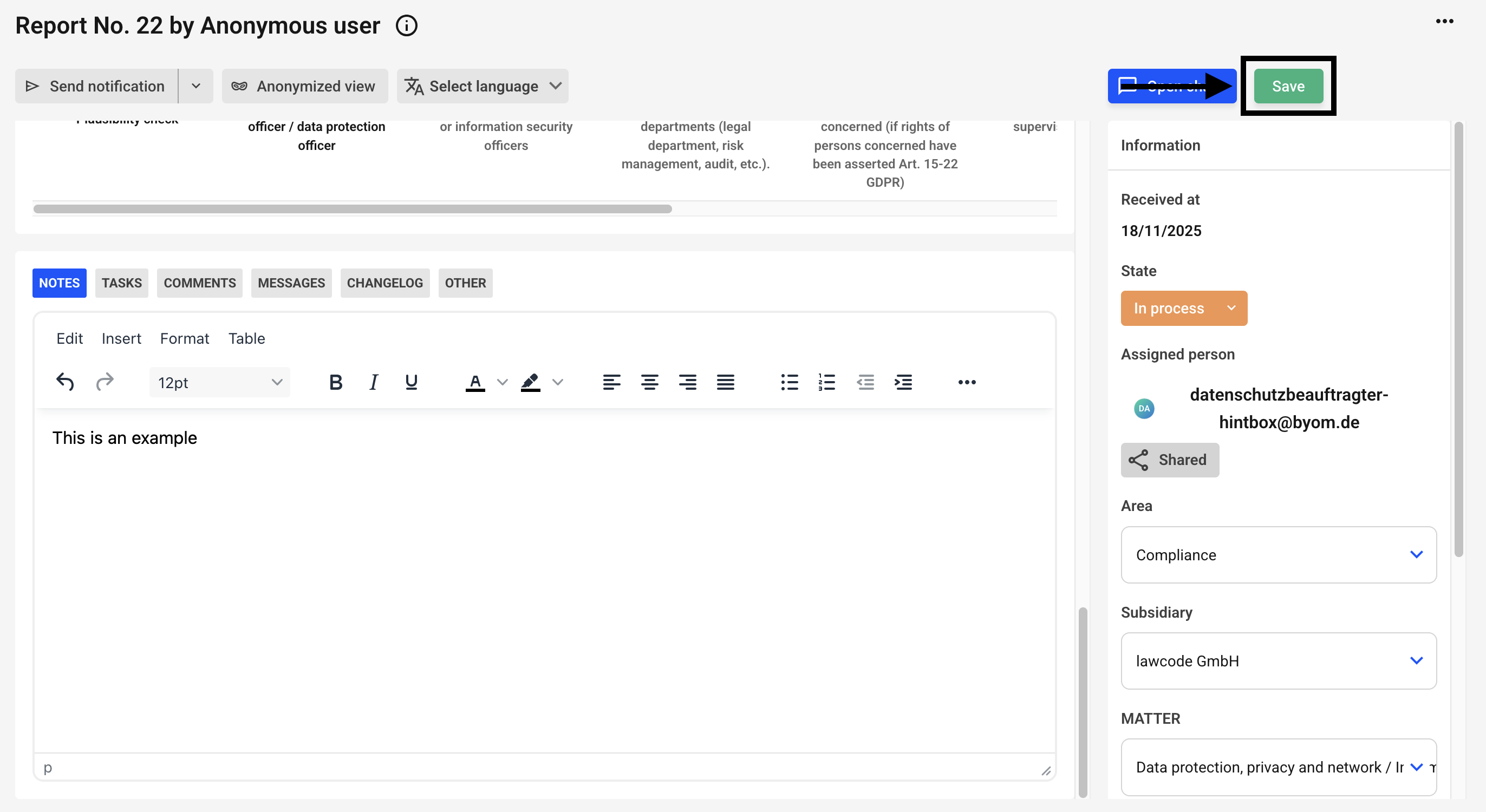Viewport: 1486px width, 812px height.
Task: Toggle Bold formatting in notes editor
Action: click(x=335, y=382)
